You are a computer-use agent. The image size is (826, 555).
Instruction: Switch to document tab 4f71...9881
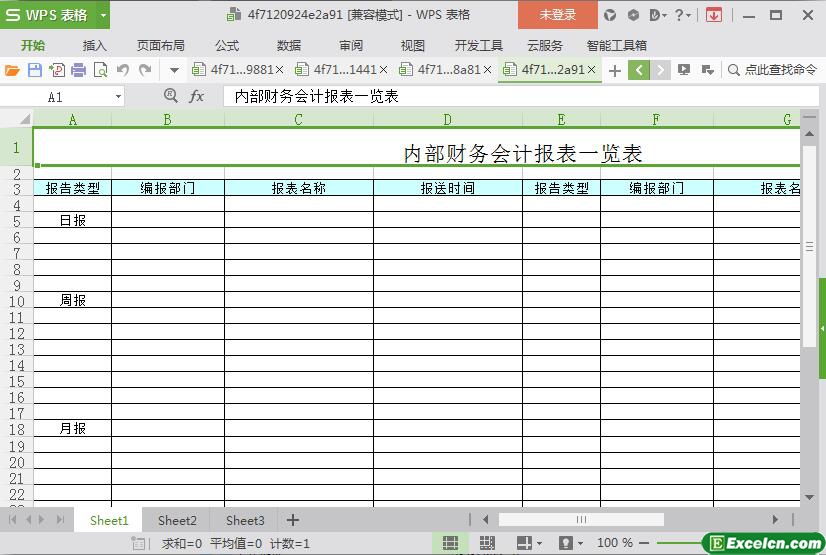(236, 70)
